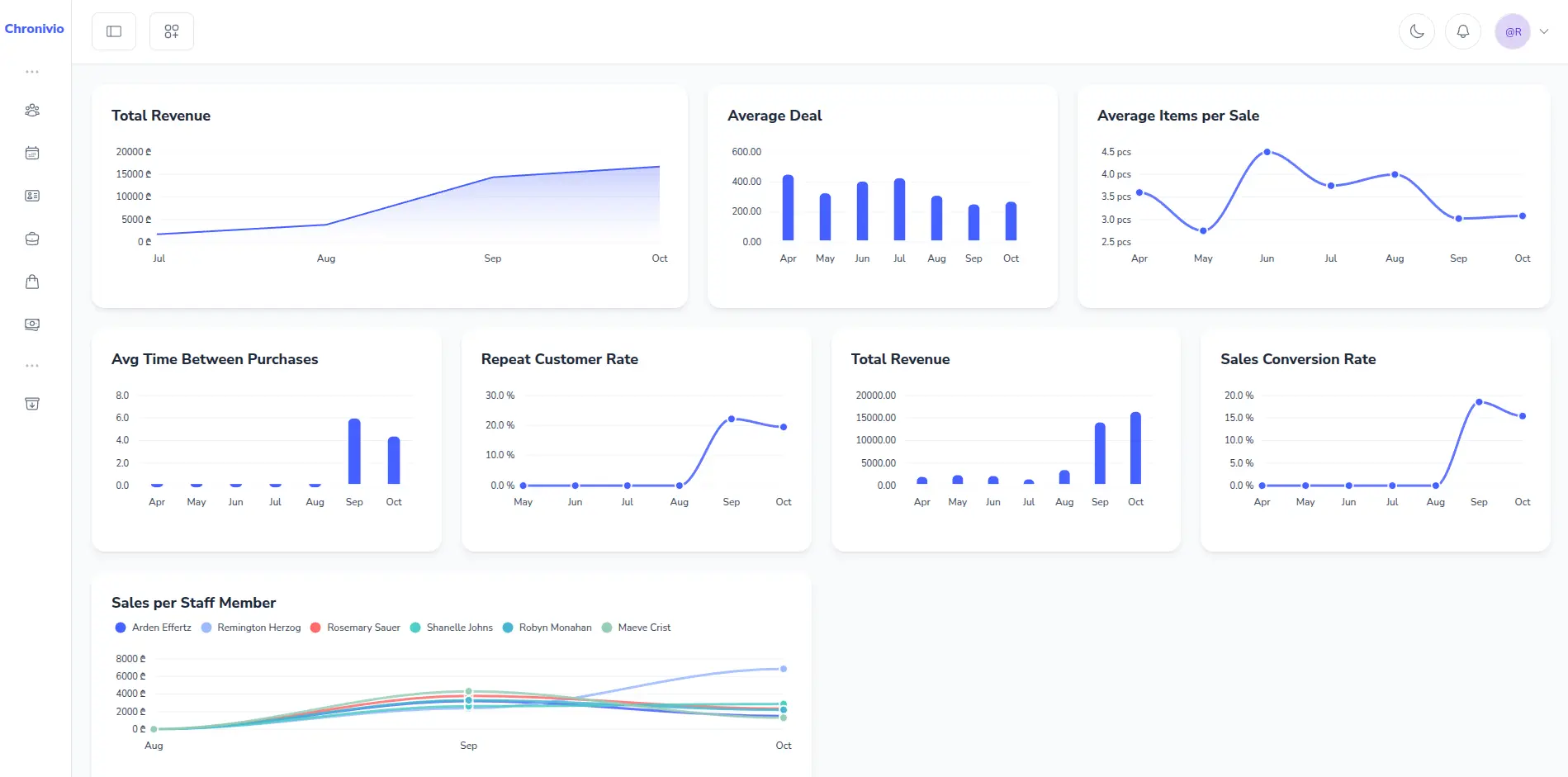Click the Sep bar in Avg Time Between Purchases
The image size is (1568, 777).
tap(354, 452)
